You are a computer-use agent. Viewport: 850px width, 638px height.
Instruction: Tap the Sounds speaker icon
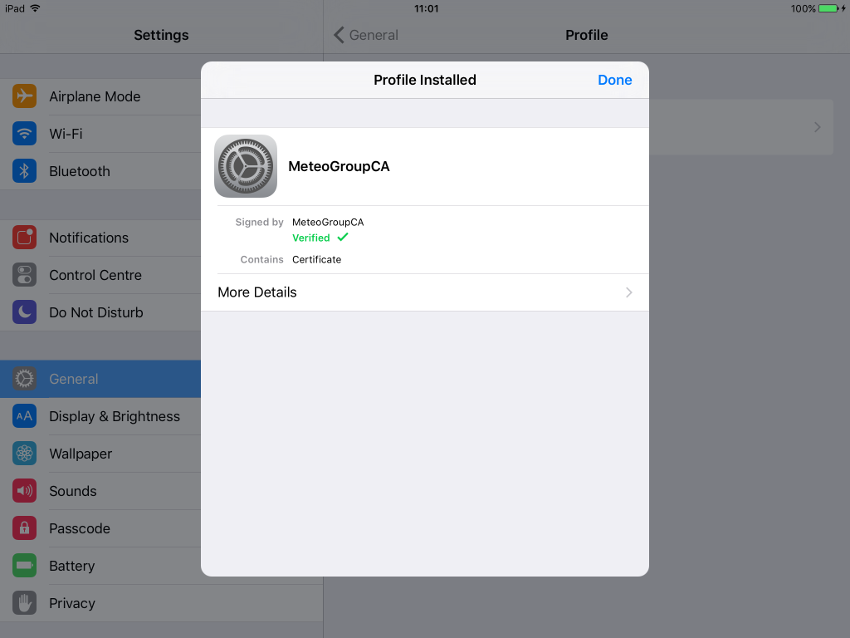(x=25, y=491)
